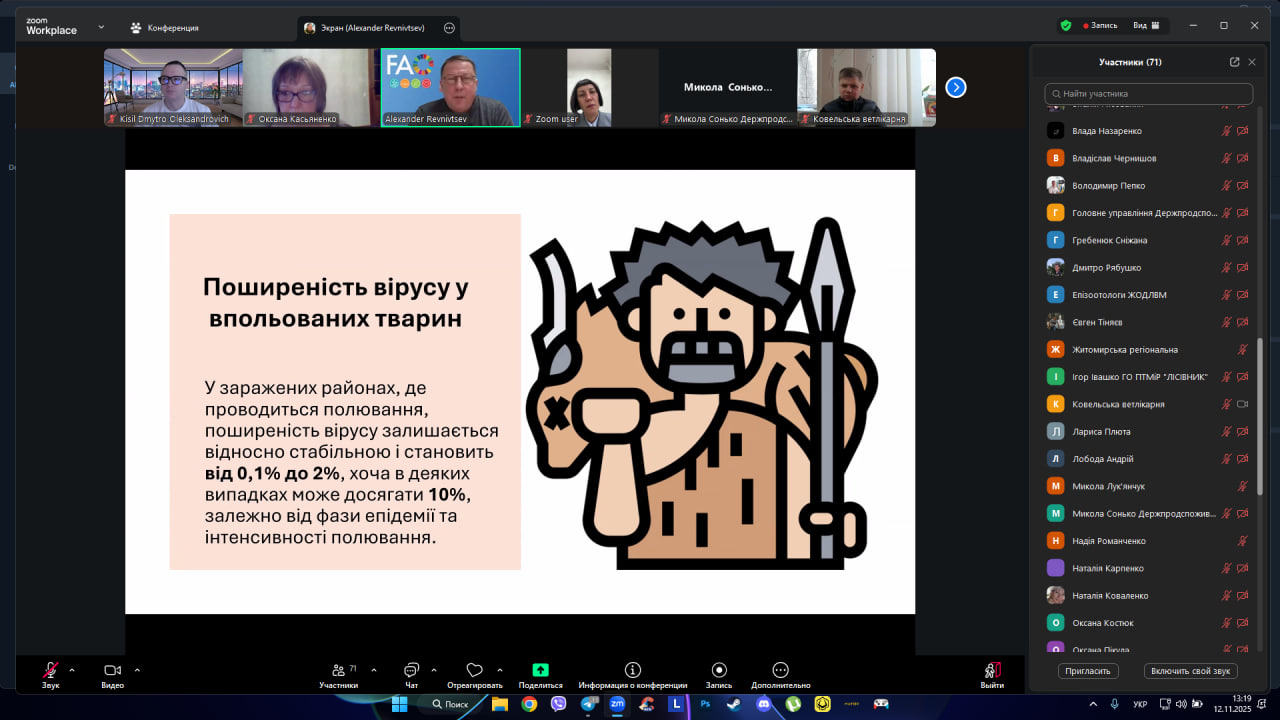Screen dimensions: 1280x720
Task: Switch to the Конференция tab
Action: click(165, 28)
